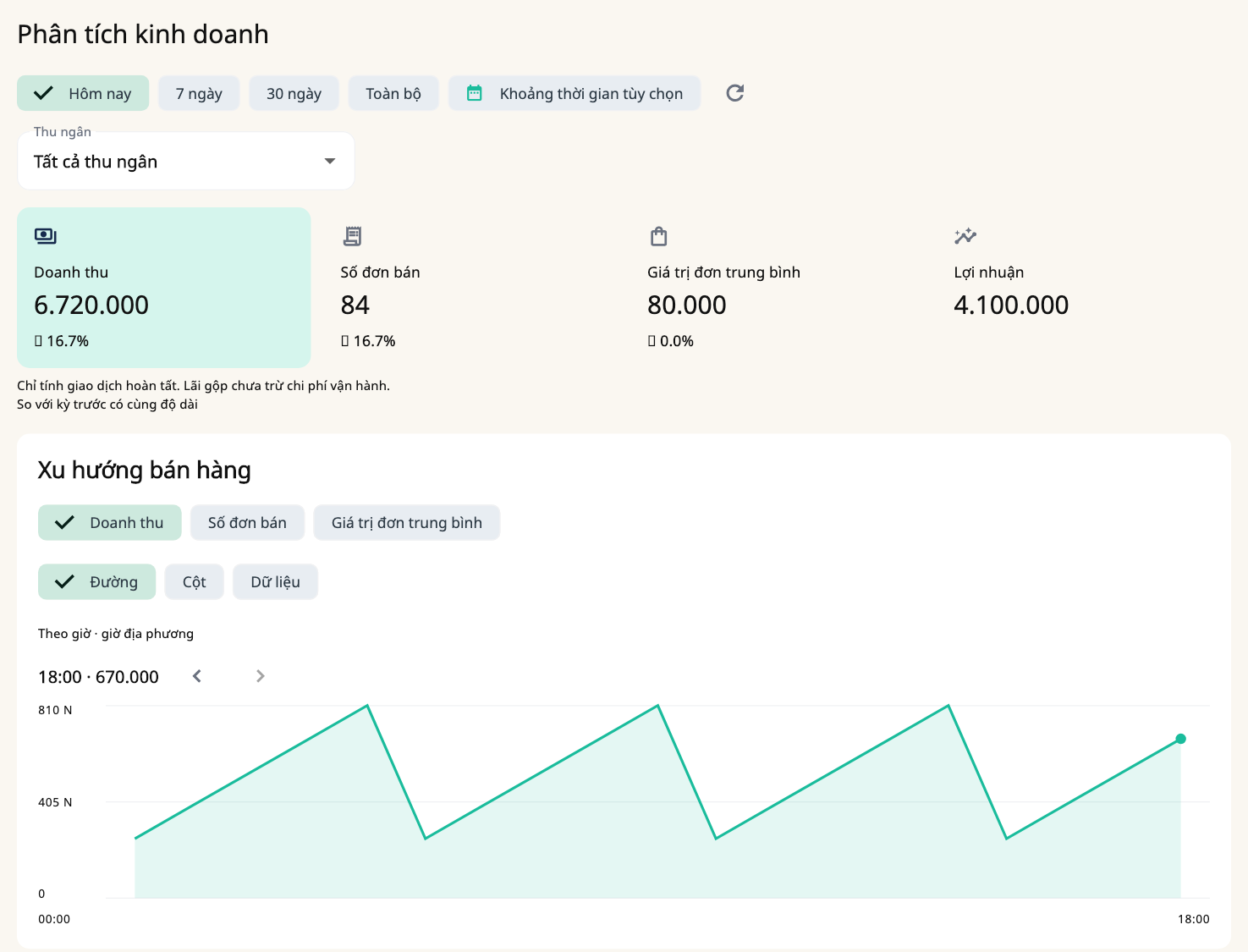Viewport: 1248px width, 952px height.
Task: Click the Lợi nhuận profit trend icon
Action: (x=965, y=236)
